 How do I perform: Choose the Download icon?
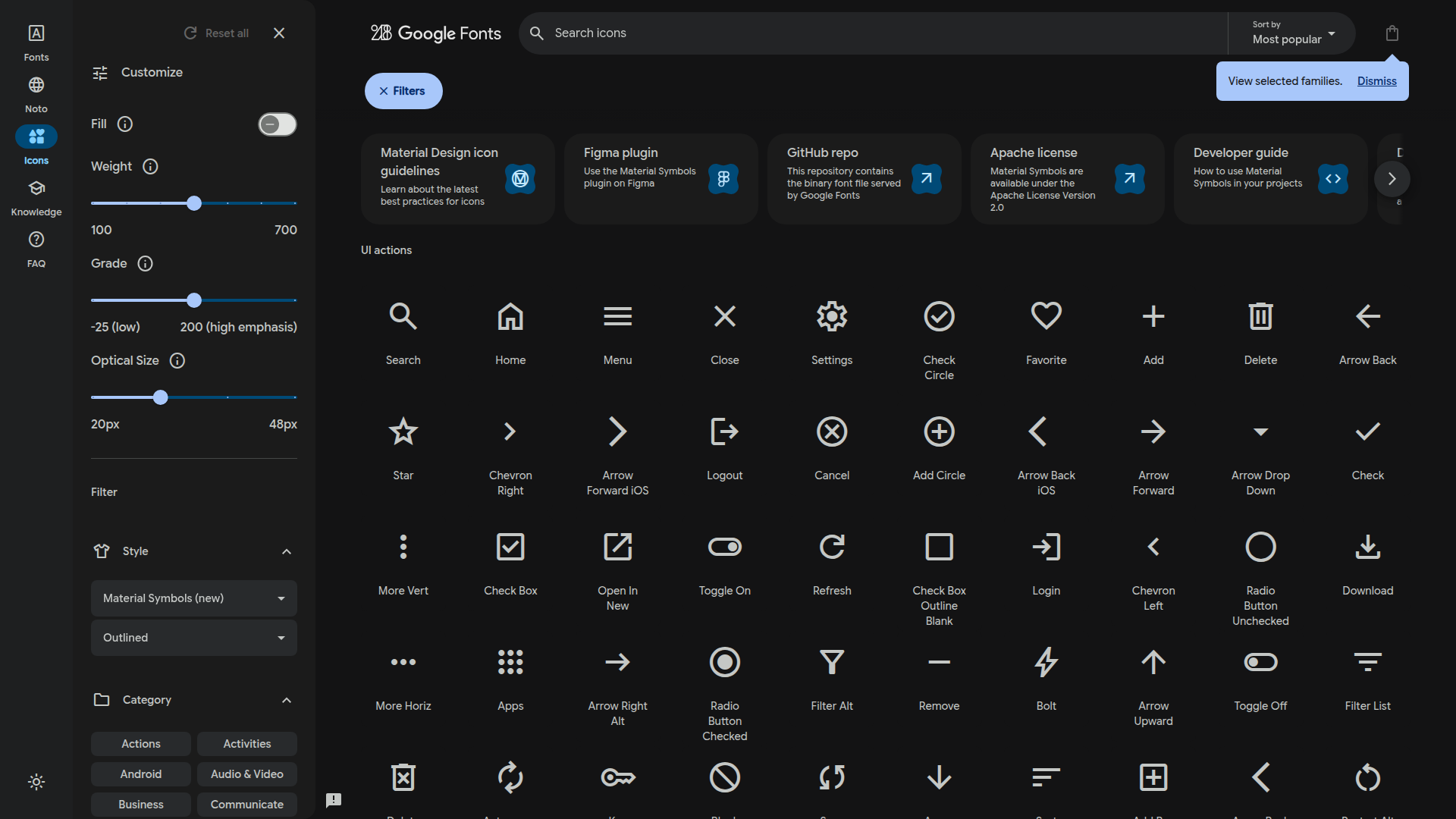click(1368, 547)
